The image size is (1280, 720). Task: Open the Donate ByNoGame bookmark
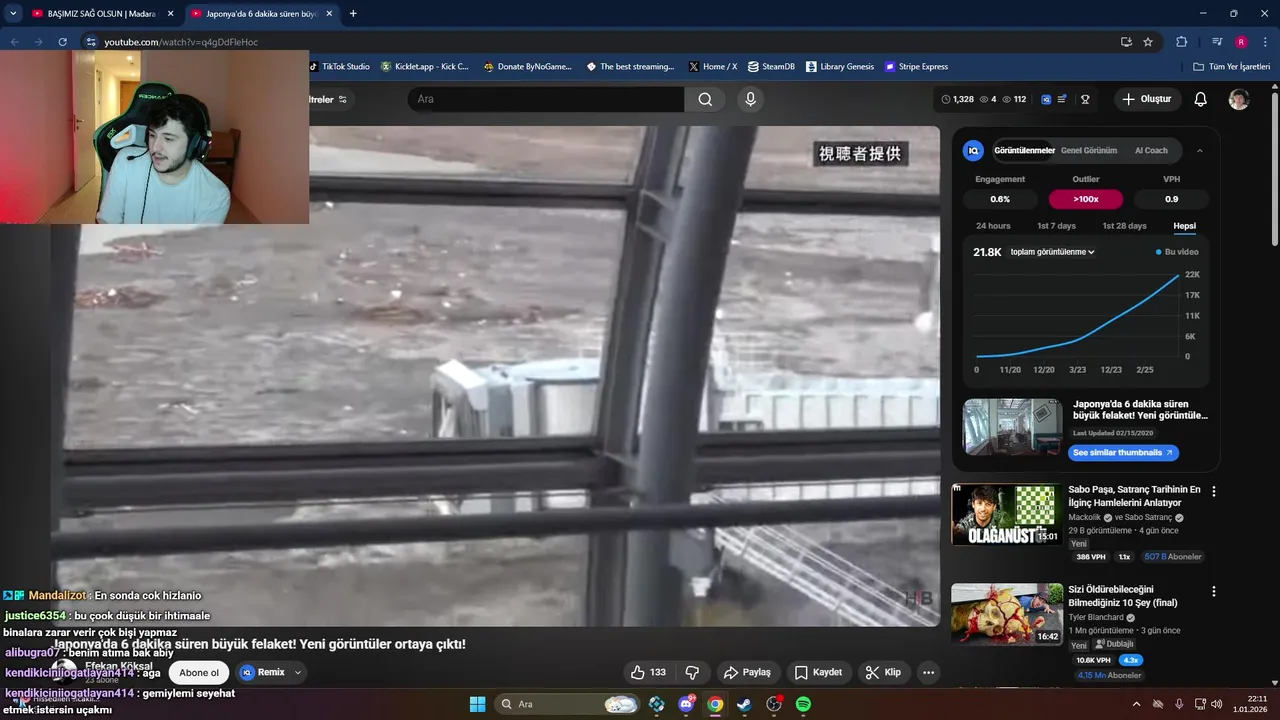pyautogui.click(x=527, y=67)
